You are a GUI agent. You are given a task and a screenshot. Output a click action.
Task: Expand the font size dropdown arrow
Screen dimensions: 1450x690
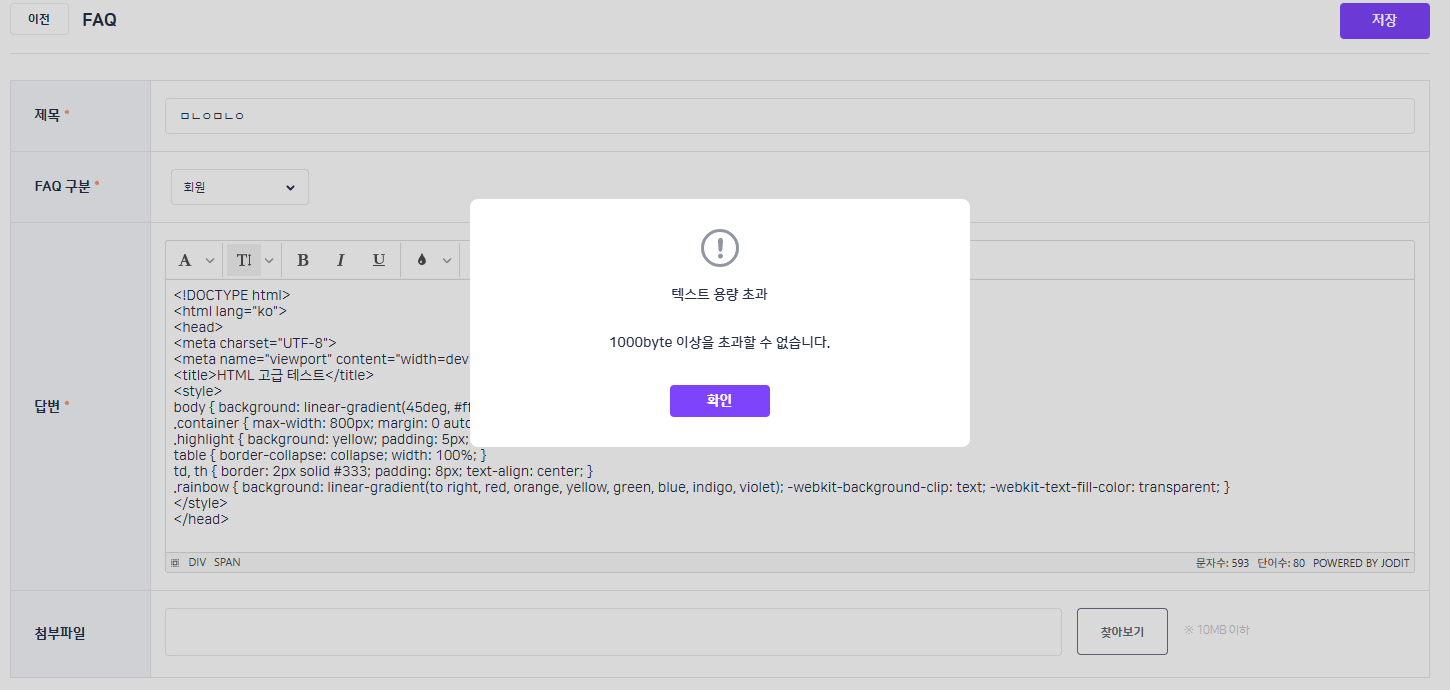[269, 261]
